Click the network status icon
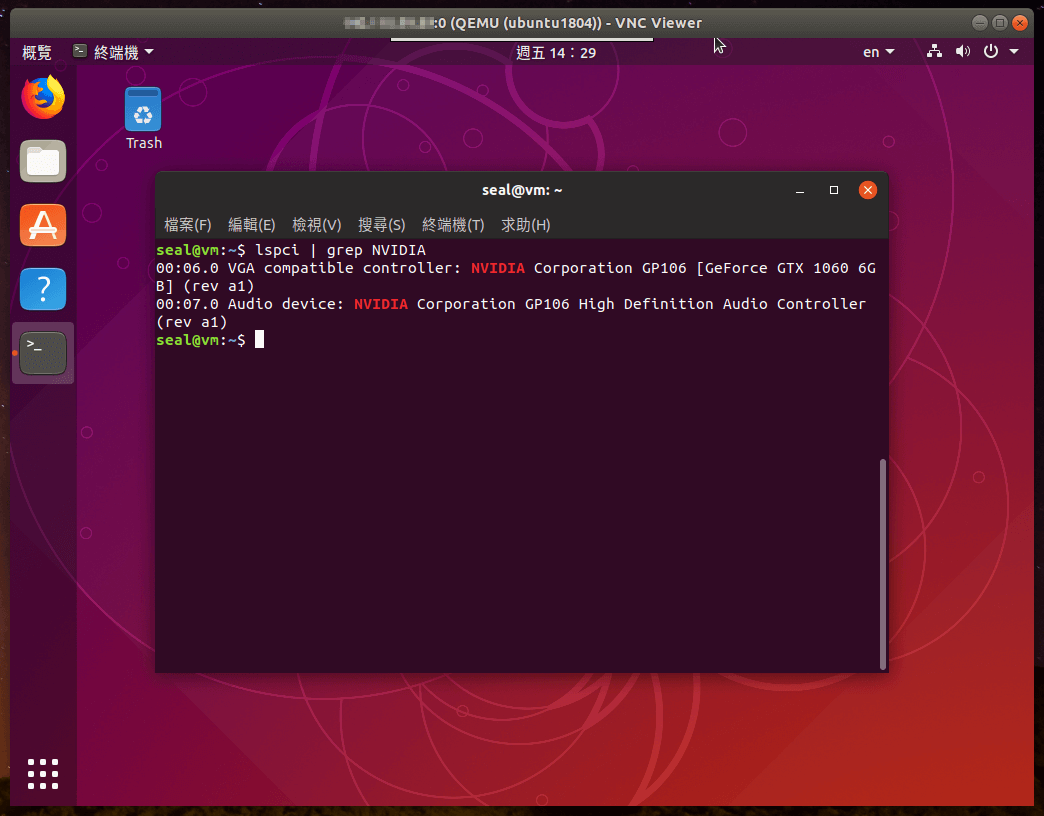 pos(934,52)
